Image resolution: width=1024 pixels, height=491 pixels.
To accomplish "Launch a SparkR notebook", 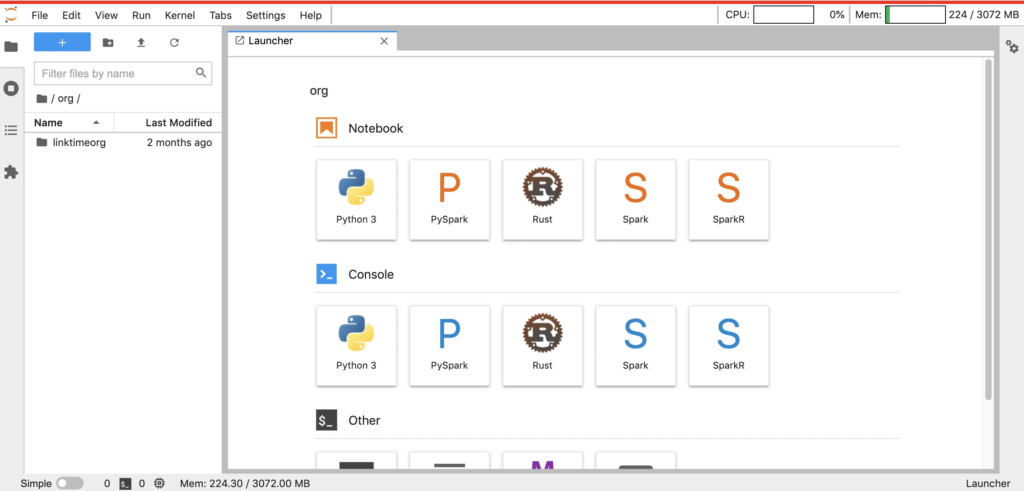I will click(729, 199).
